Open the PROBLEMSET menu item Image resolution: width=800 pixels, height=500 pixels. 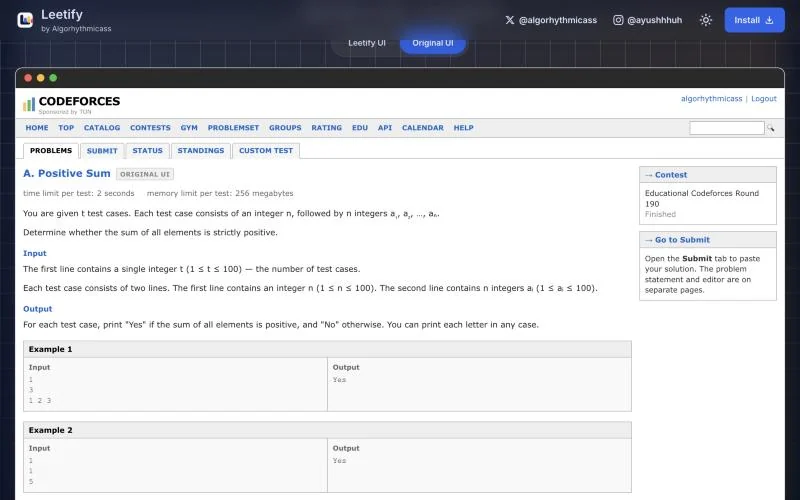pos(233,128)
